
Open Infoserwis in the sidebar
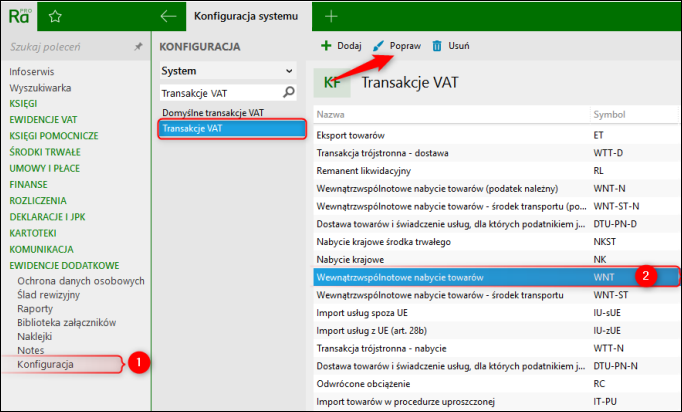click(x=32, y=72)
